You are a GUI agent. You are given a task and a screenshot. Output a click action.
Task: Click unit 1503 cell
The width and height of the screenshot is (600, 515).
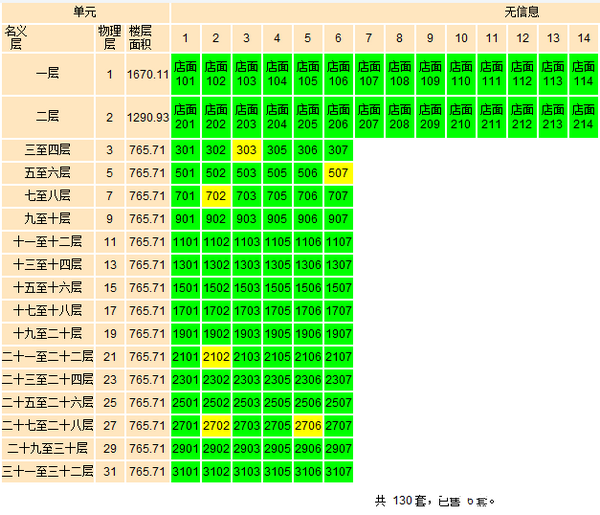click(x=246, y=288)
